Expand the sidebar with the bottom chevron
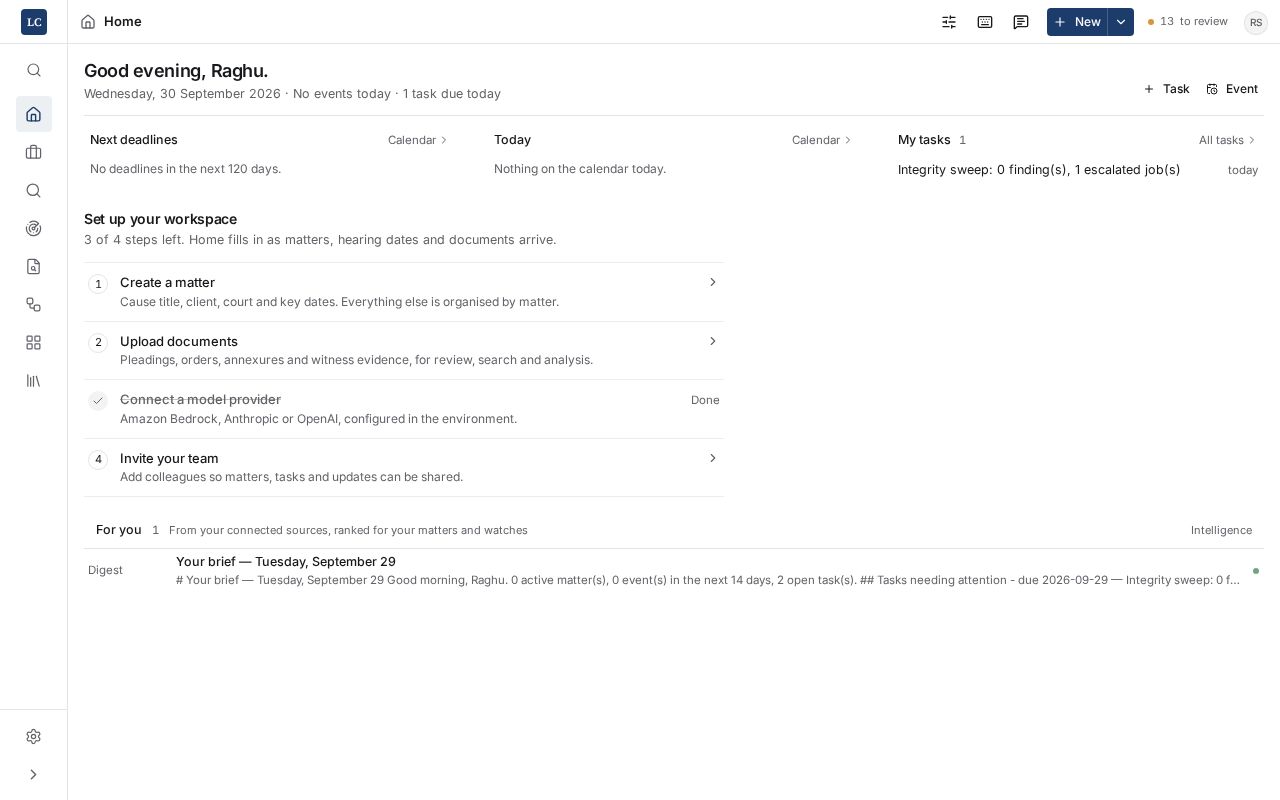Screen dimensions: 1280x800 coord(34,774)
